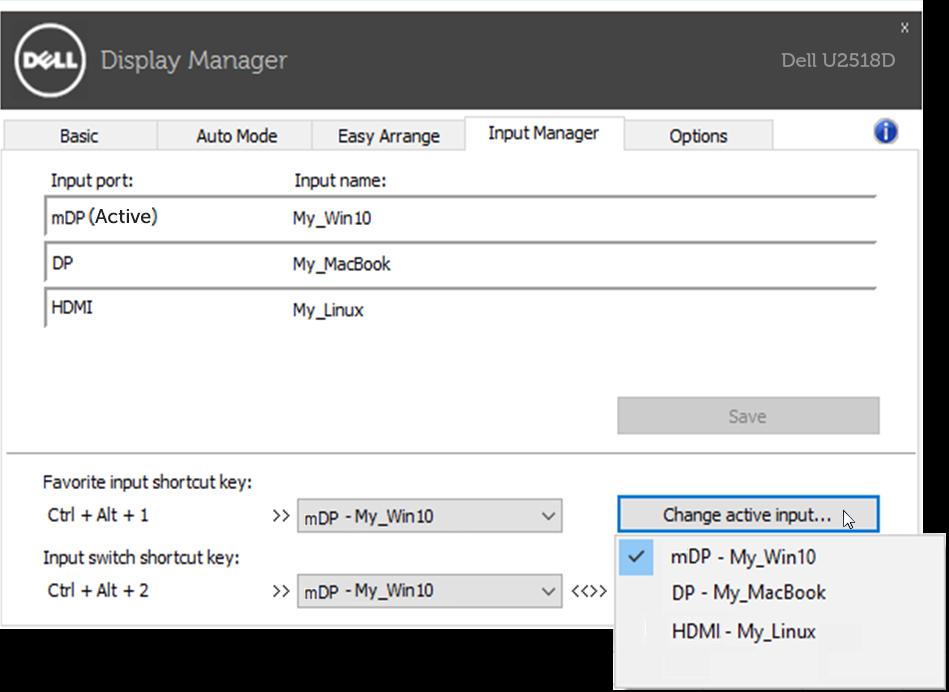Open the Options tab

tap(698, 136)
